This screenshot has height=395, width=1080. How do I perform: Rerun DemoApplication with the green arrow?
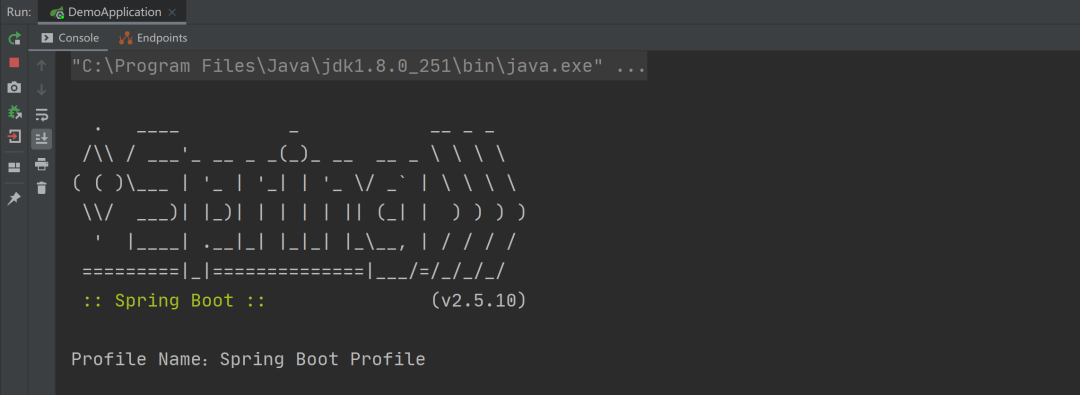point(14,39)
